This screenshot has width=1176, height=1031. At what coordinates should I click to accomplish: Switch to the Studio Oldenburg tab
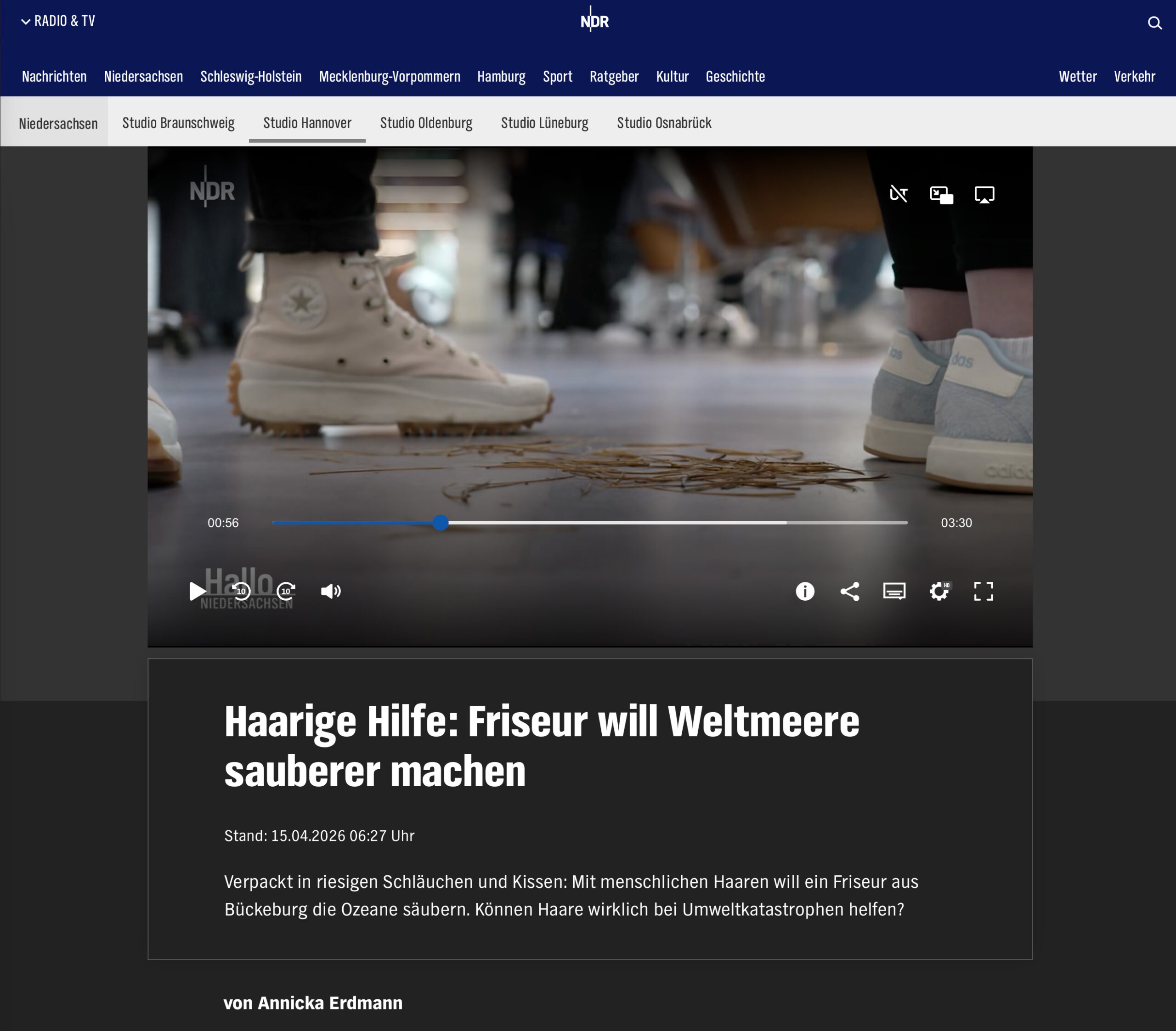pyautogui.click(x=426, y=123)
